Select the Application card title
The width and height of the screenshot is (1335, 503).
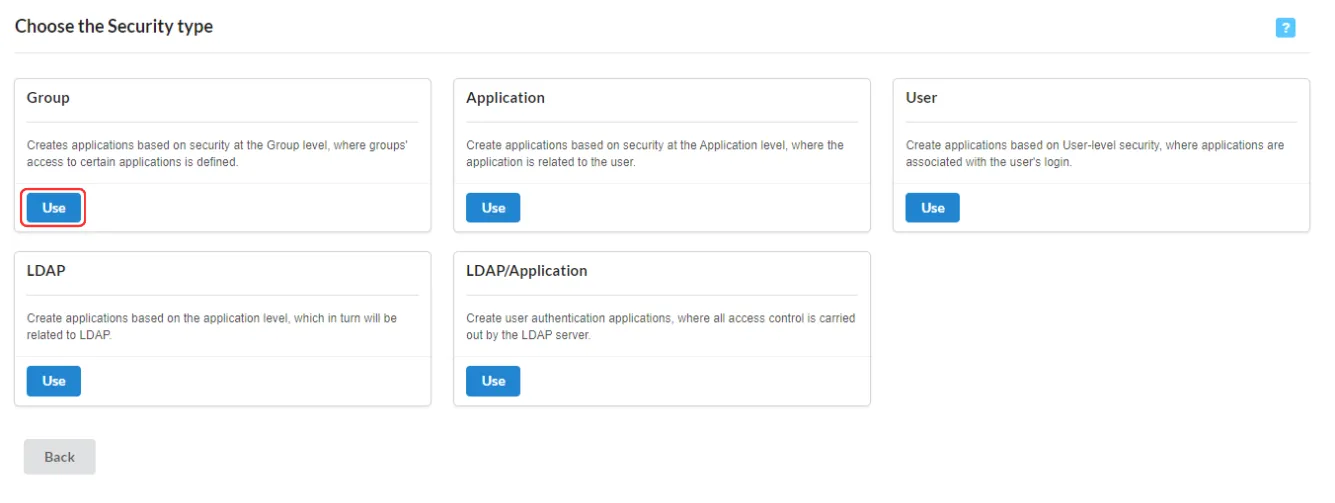pyautogui.click(x=506, y=98)
